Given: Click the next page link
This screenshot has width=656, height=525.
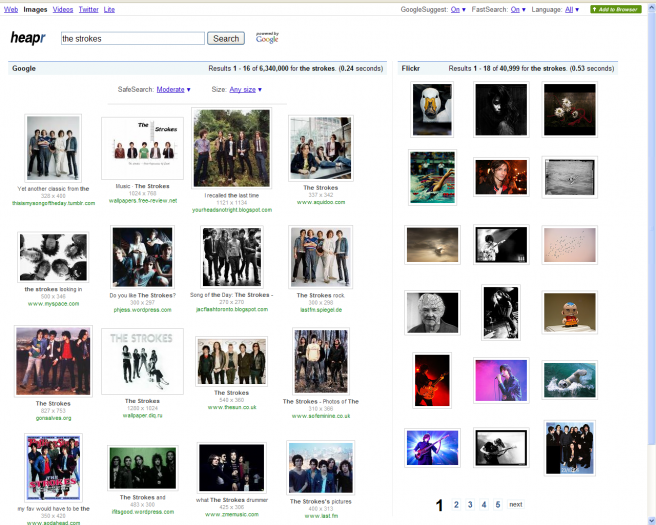Looking at the screenshot, I should click(515, 505).
